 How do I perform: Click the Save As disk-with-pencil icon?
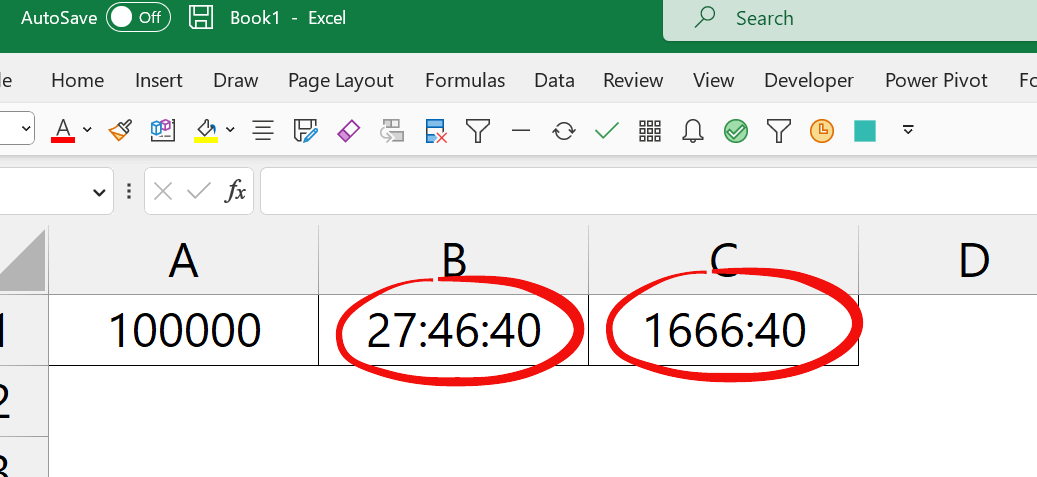306,130
